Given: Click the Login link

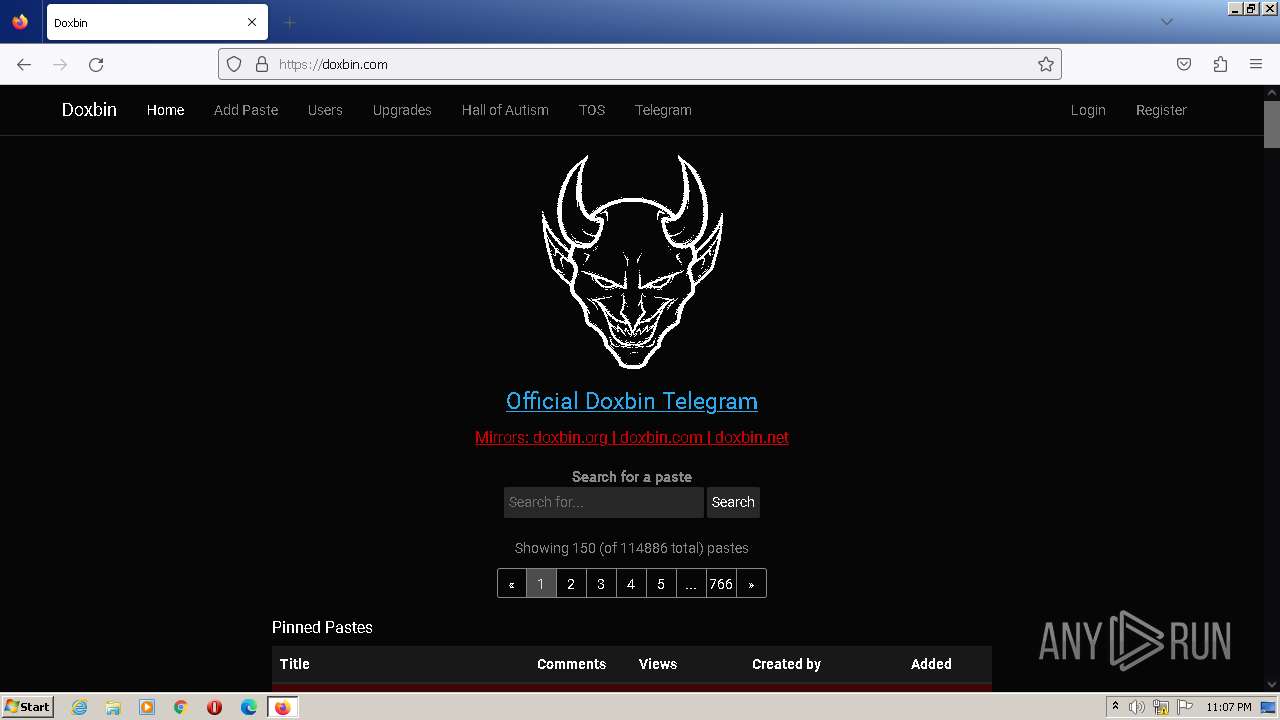Looking at the screenshot, I should (1088, 110).
